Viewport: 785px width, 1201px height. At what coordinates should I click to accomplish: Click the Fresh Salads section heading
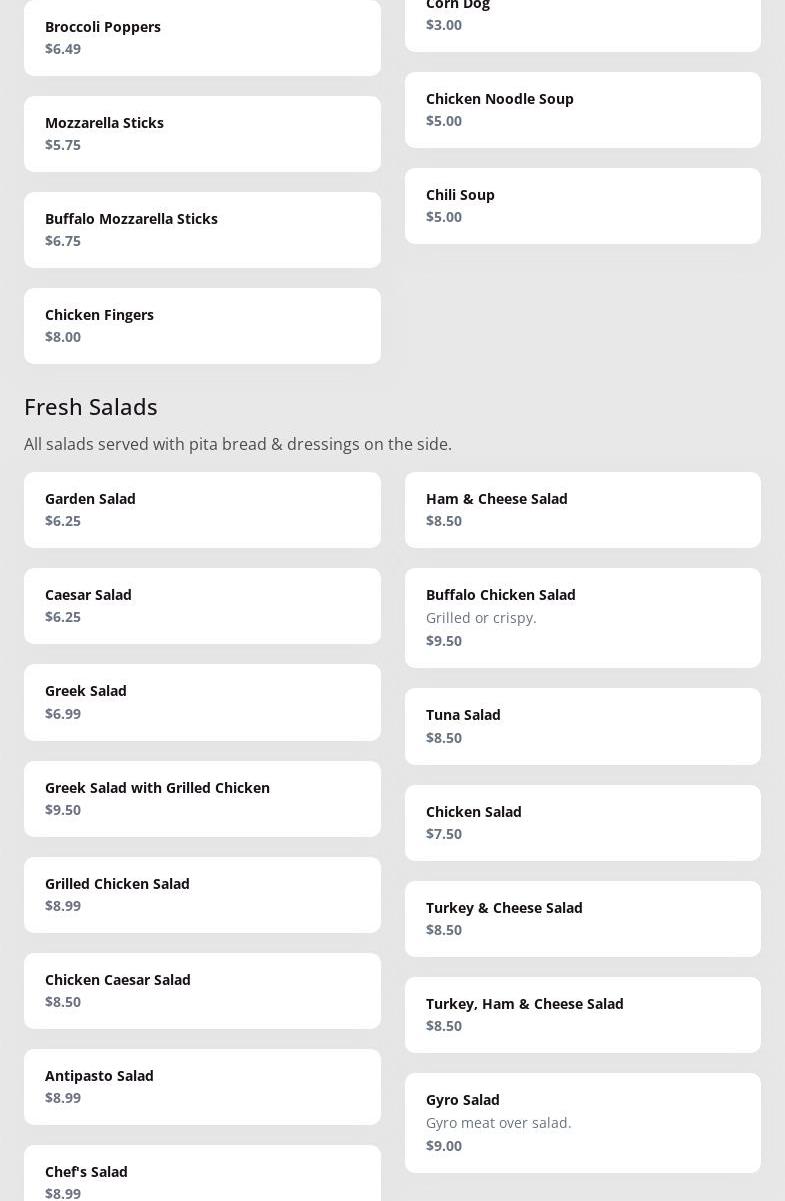point(91,406)
